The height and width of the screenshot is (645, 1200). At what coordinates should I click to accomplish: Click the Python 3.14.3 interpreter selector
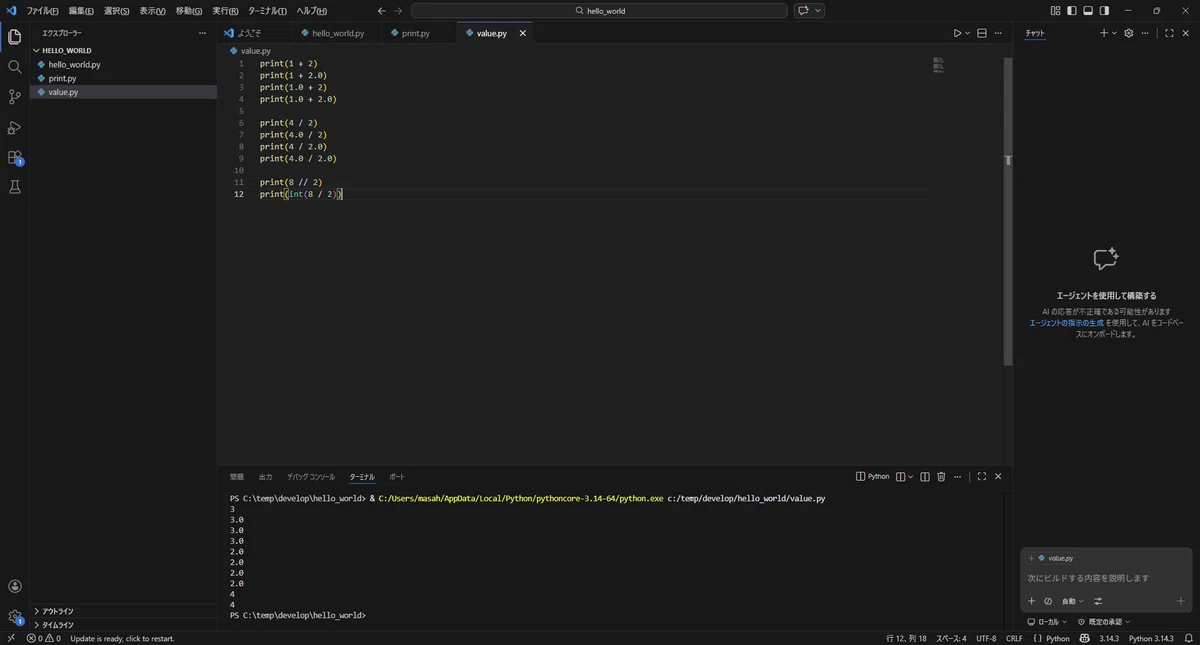(x=1151, y=638)
